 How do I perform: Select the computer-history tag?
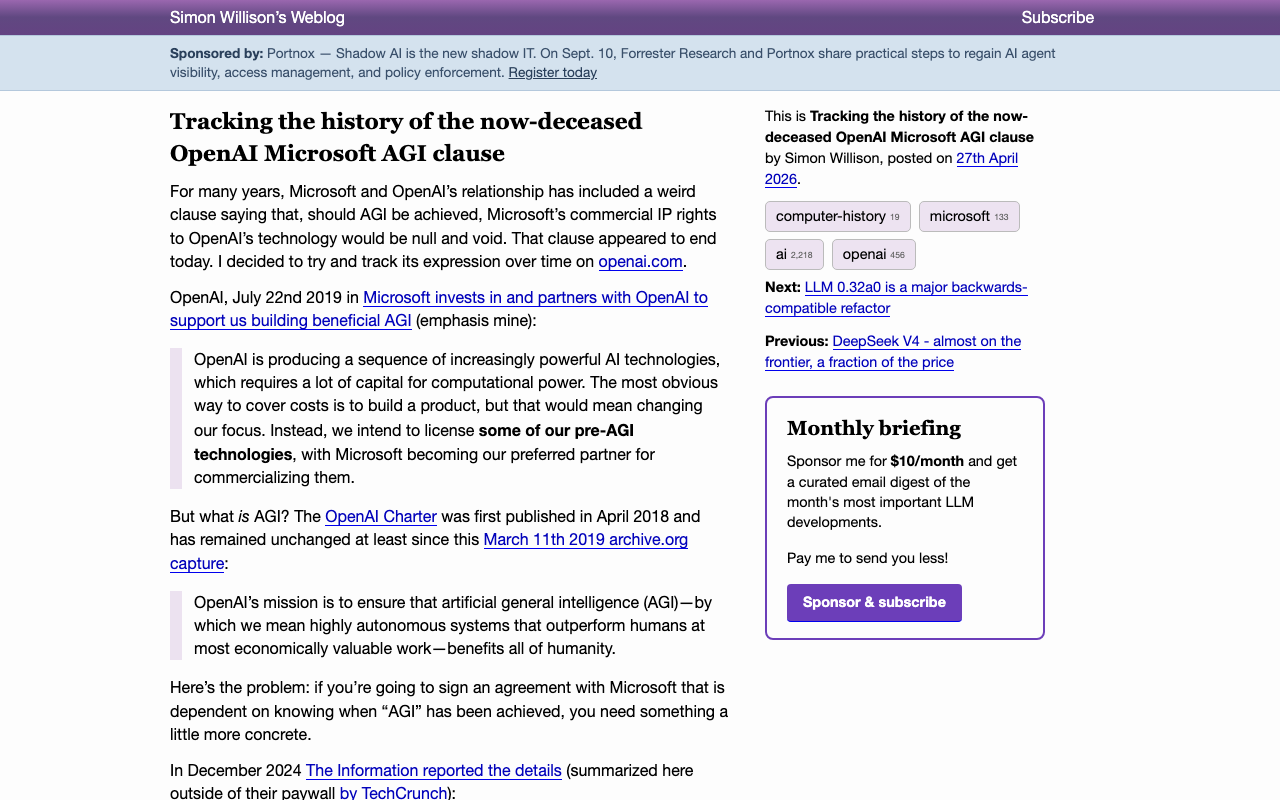tap(837, 216)
